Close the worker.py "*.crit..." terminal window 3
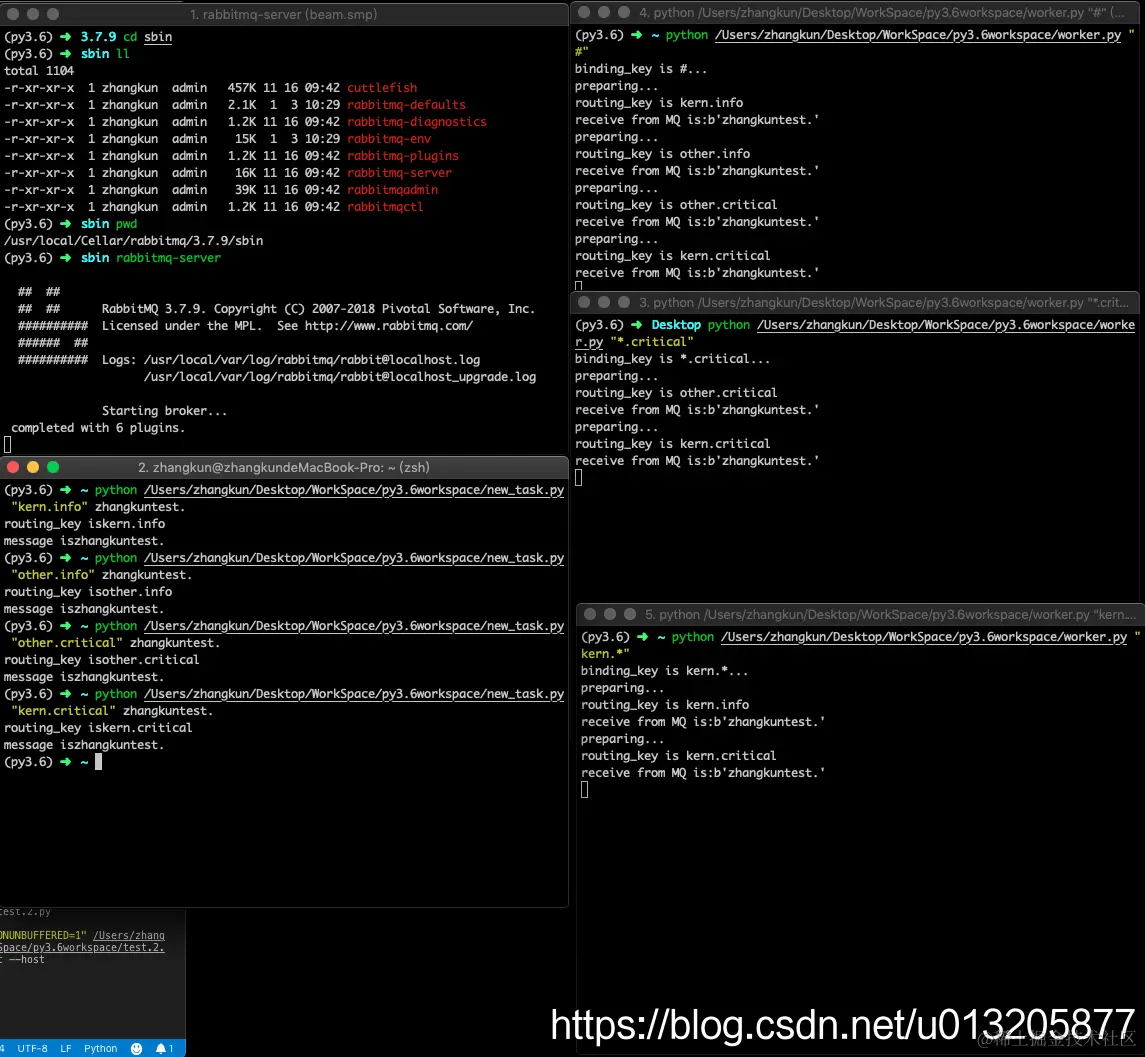 pyautogui.click(x=583, y=302)
